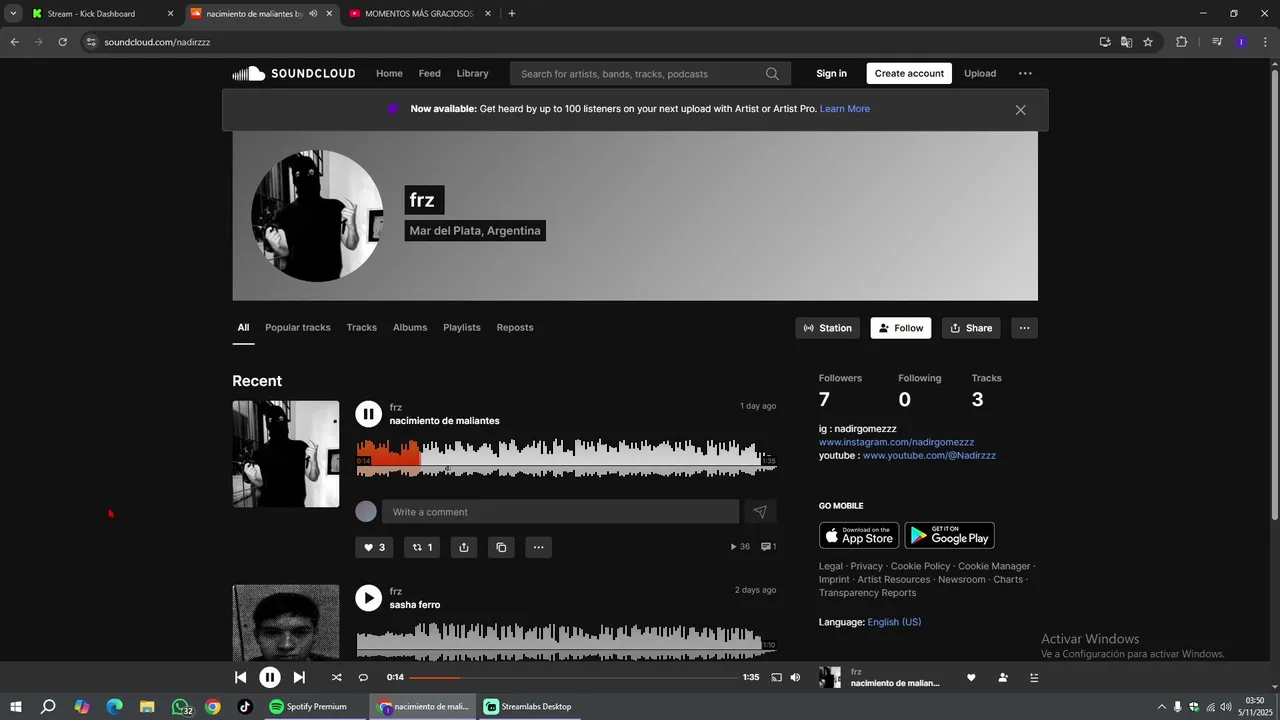The image size is (1280, 720).
Task: Seek on the player progress bar
Action: [574, 677]
